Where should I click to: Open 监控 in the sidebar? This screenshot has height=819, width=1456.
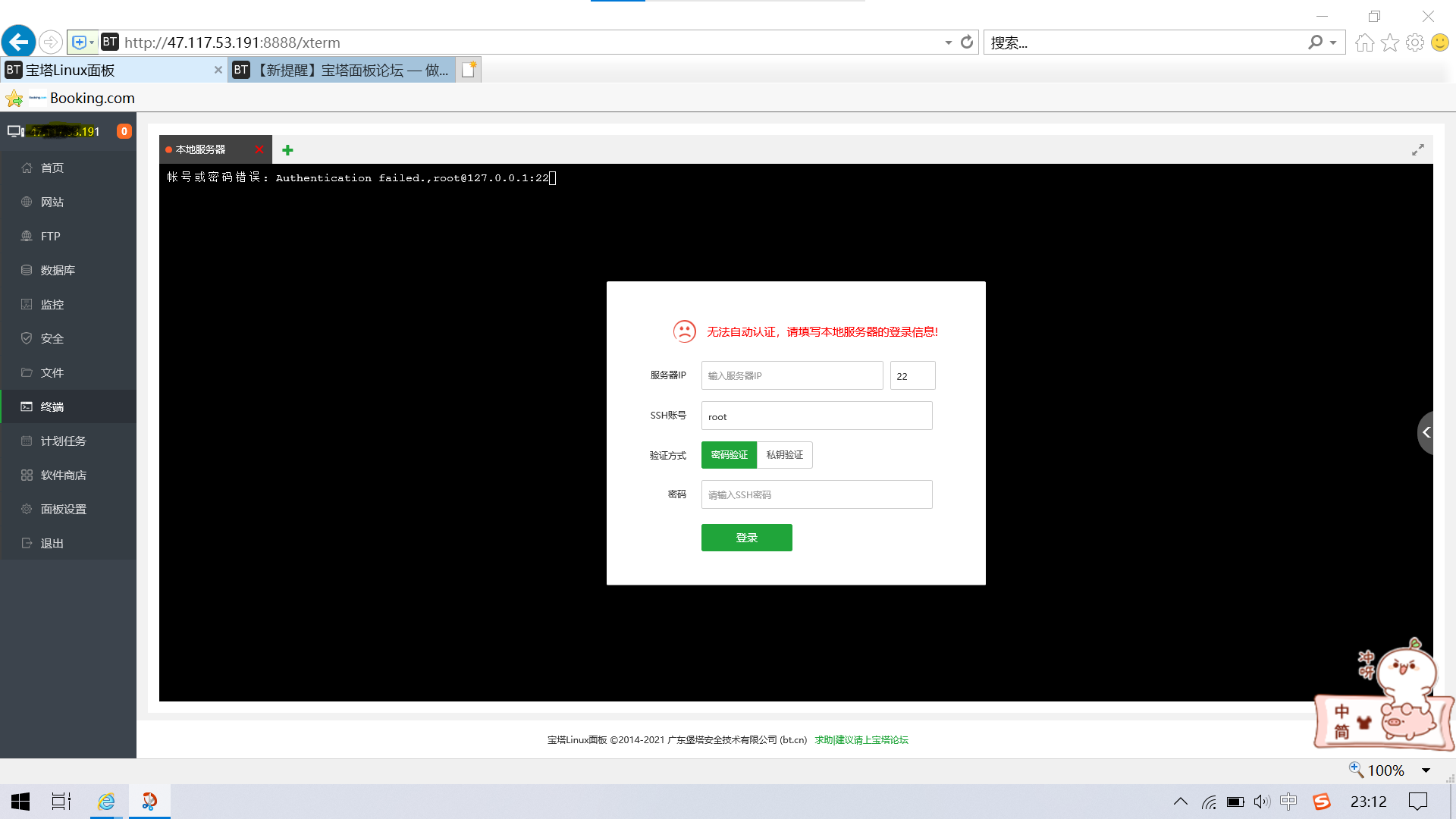click(x=68, y=304)
